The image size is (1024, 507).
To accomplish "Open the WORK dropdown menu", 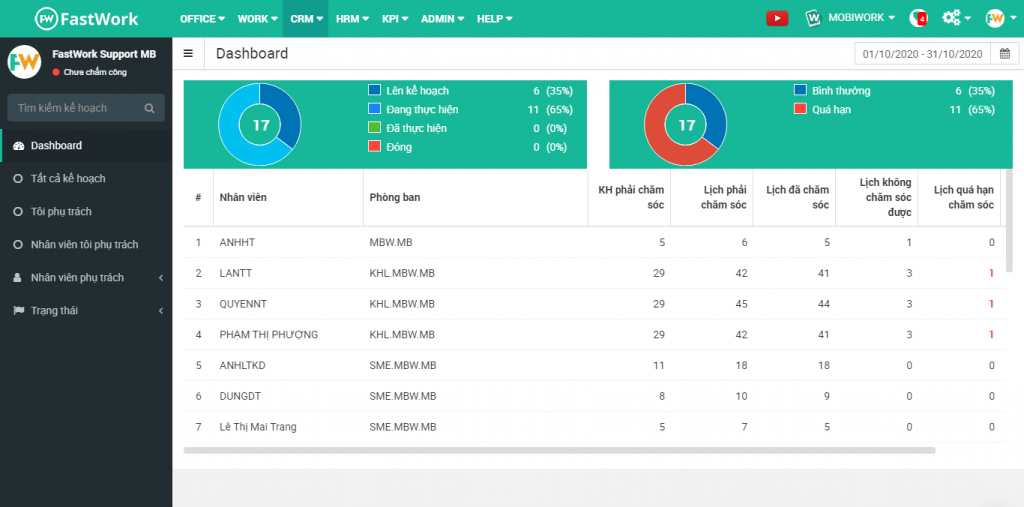I will click(x=257, y=19).
